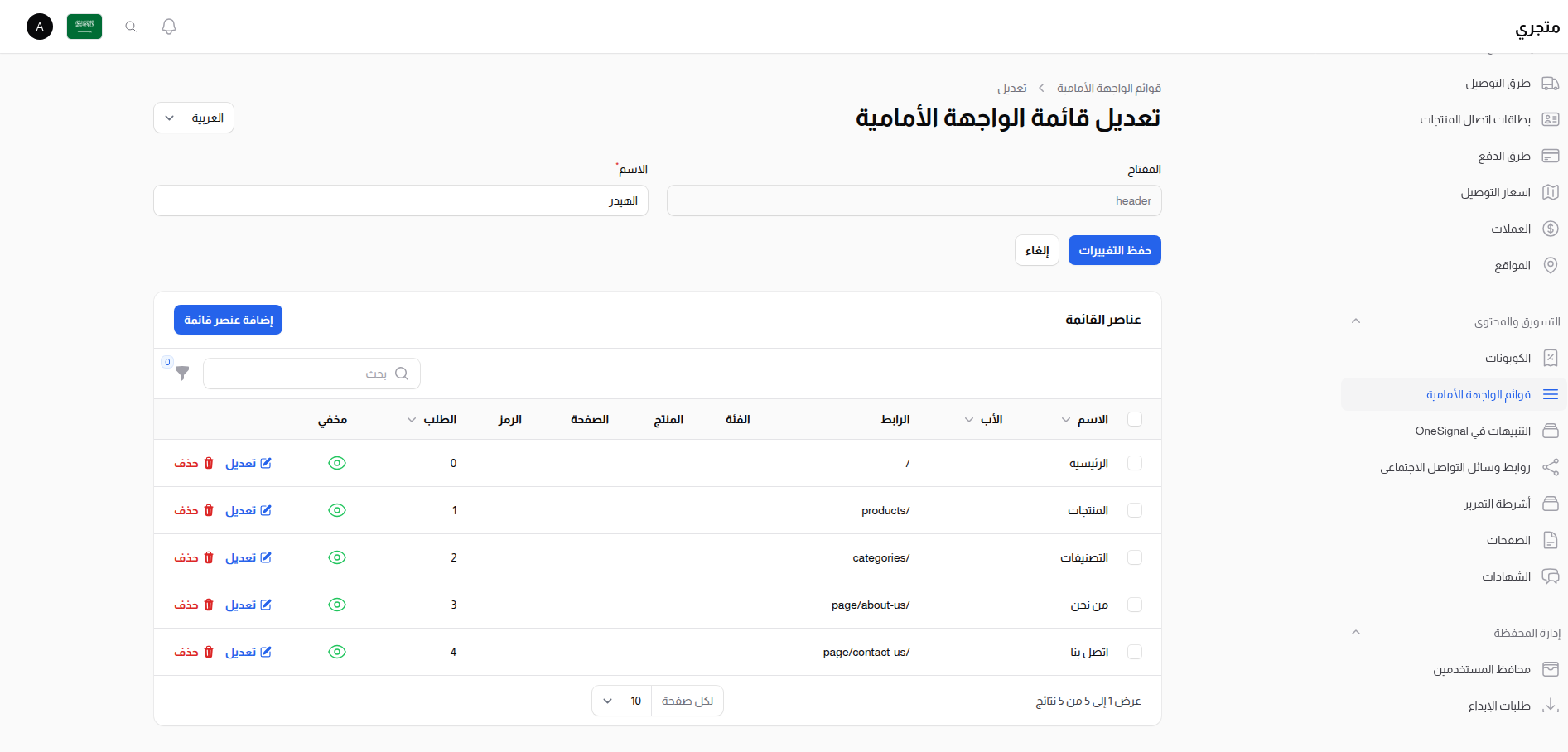Select the header checkbox to select all rows
This screenshot has width=1568, height=752.
[1135, 419]
